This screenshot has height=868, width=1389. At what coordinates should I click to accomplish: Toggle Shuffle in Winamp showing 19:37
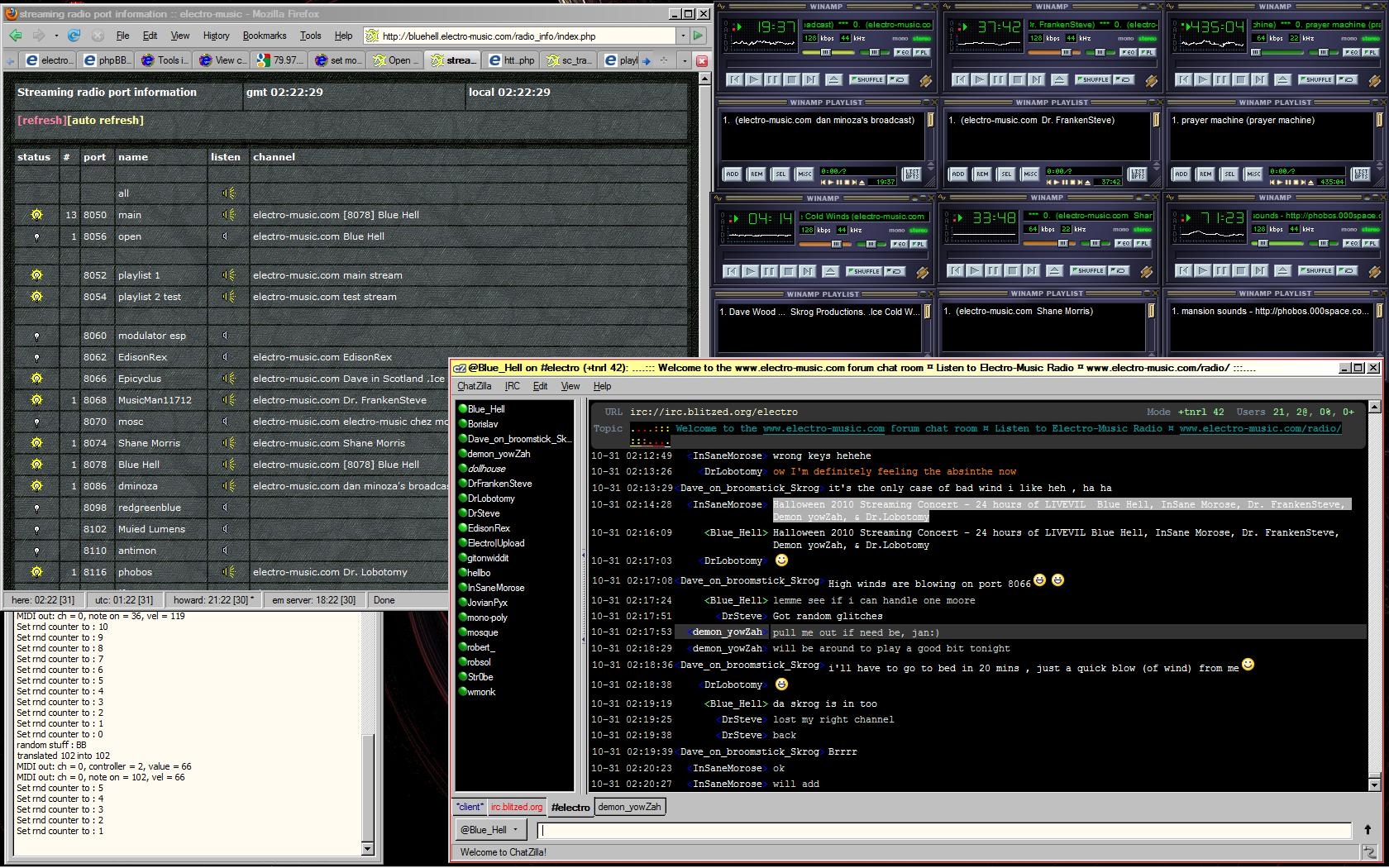click(x=867, y=80)
